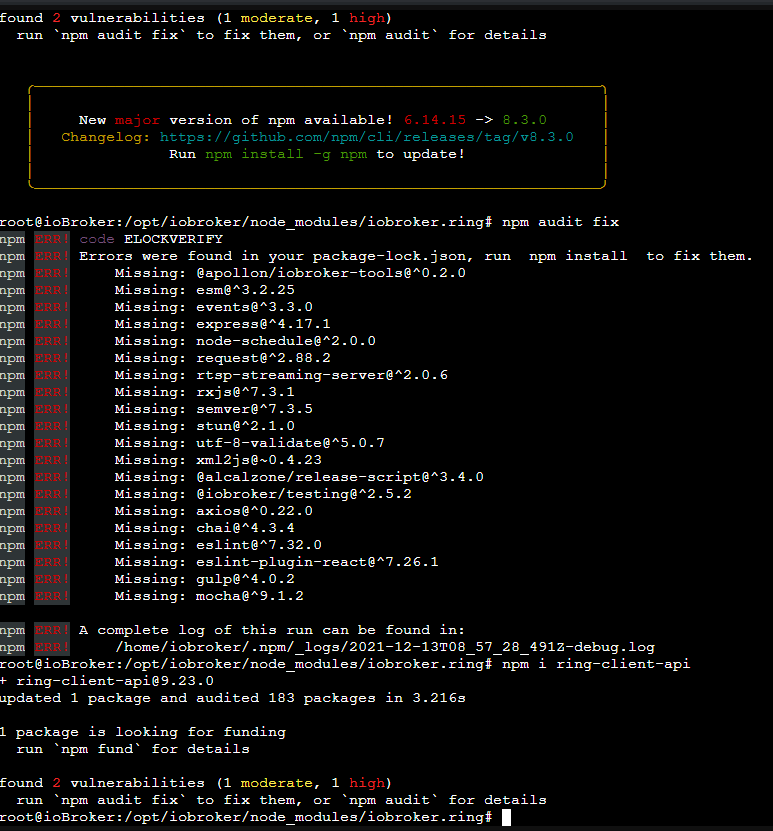Click the 'Missing: xml2js@~0.4.23' line
Screen dimensions: 773x831
point(218,459)
